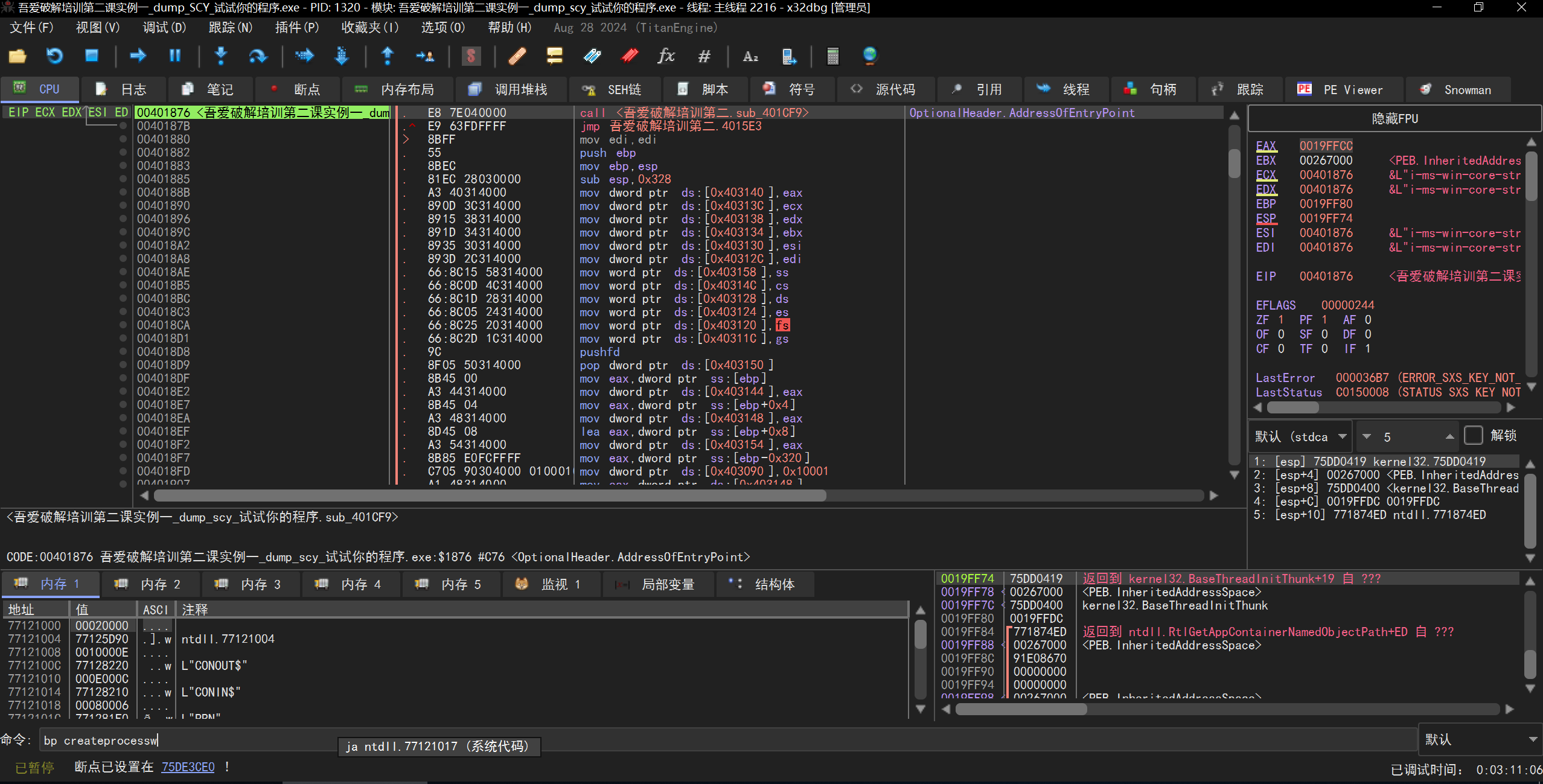Switch to 断点 tab
This screenshot has width=1543, height=784.
click(297, 89)
